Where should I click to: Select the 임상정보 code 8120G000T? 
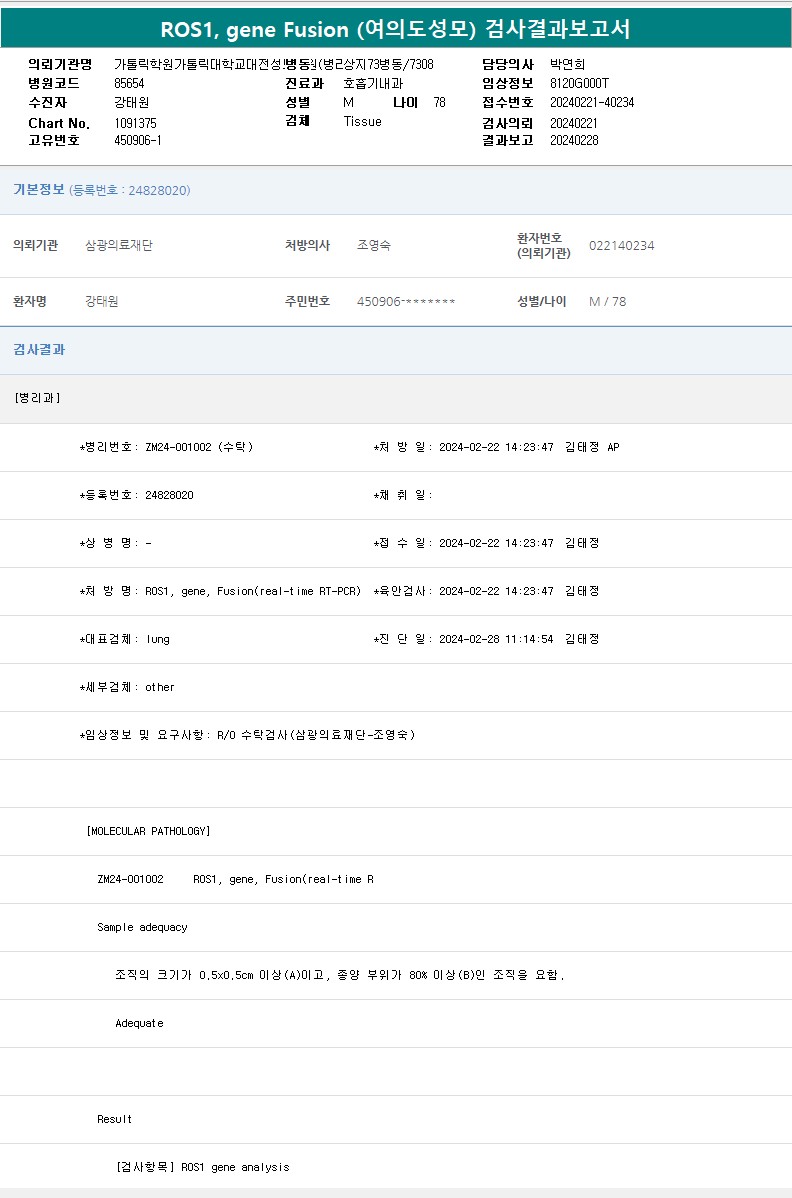579,84
